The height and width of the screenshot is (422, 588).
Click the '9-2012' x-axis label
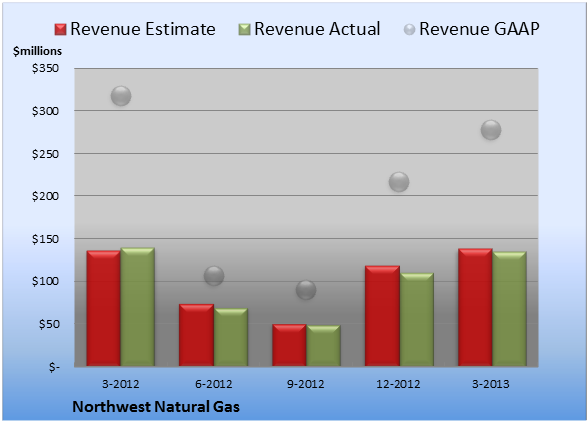point(306,384)
